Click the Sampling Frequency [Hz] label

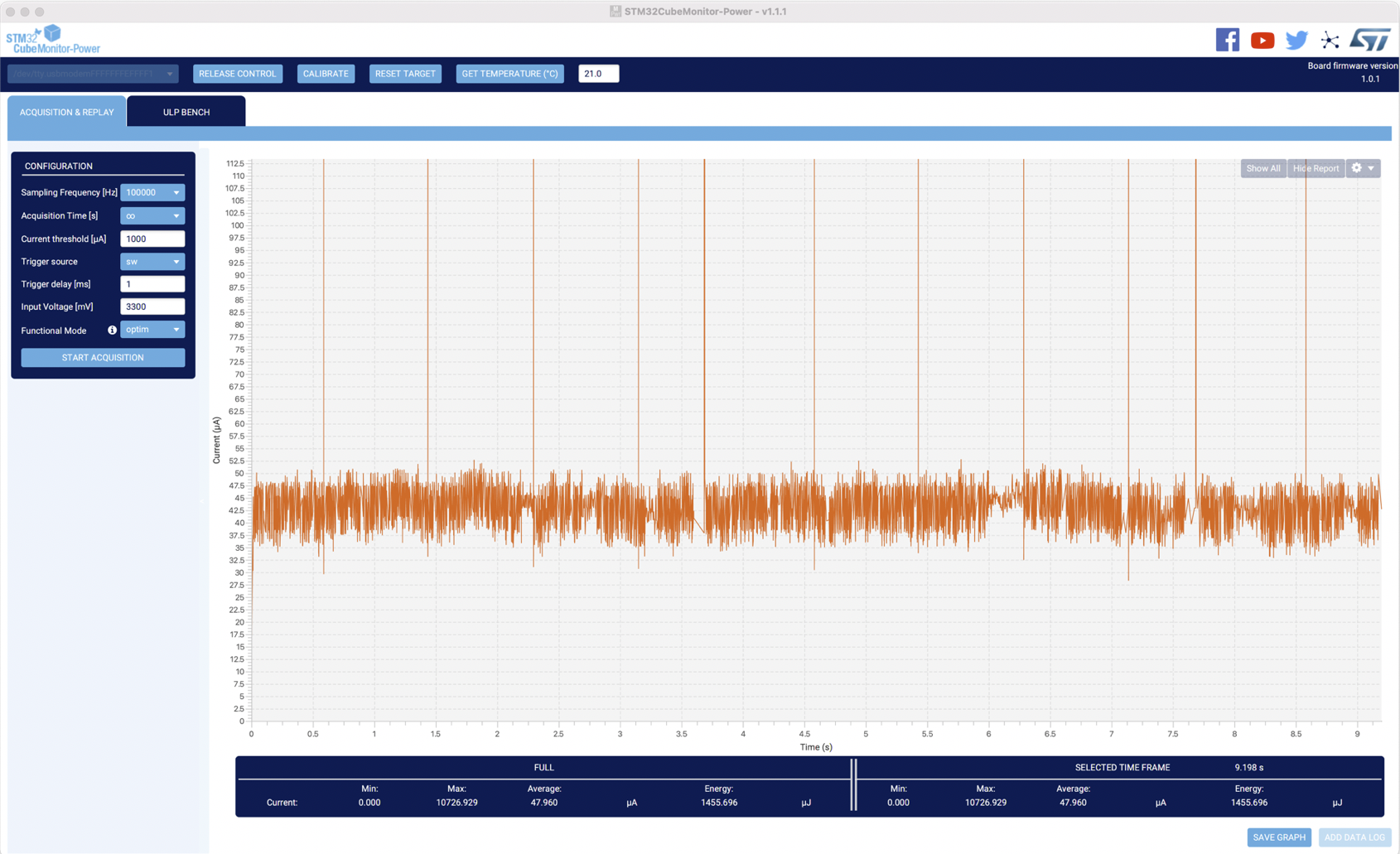point(70,192)
